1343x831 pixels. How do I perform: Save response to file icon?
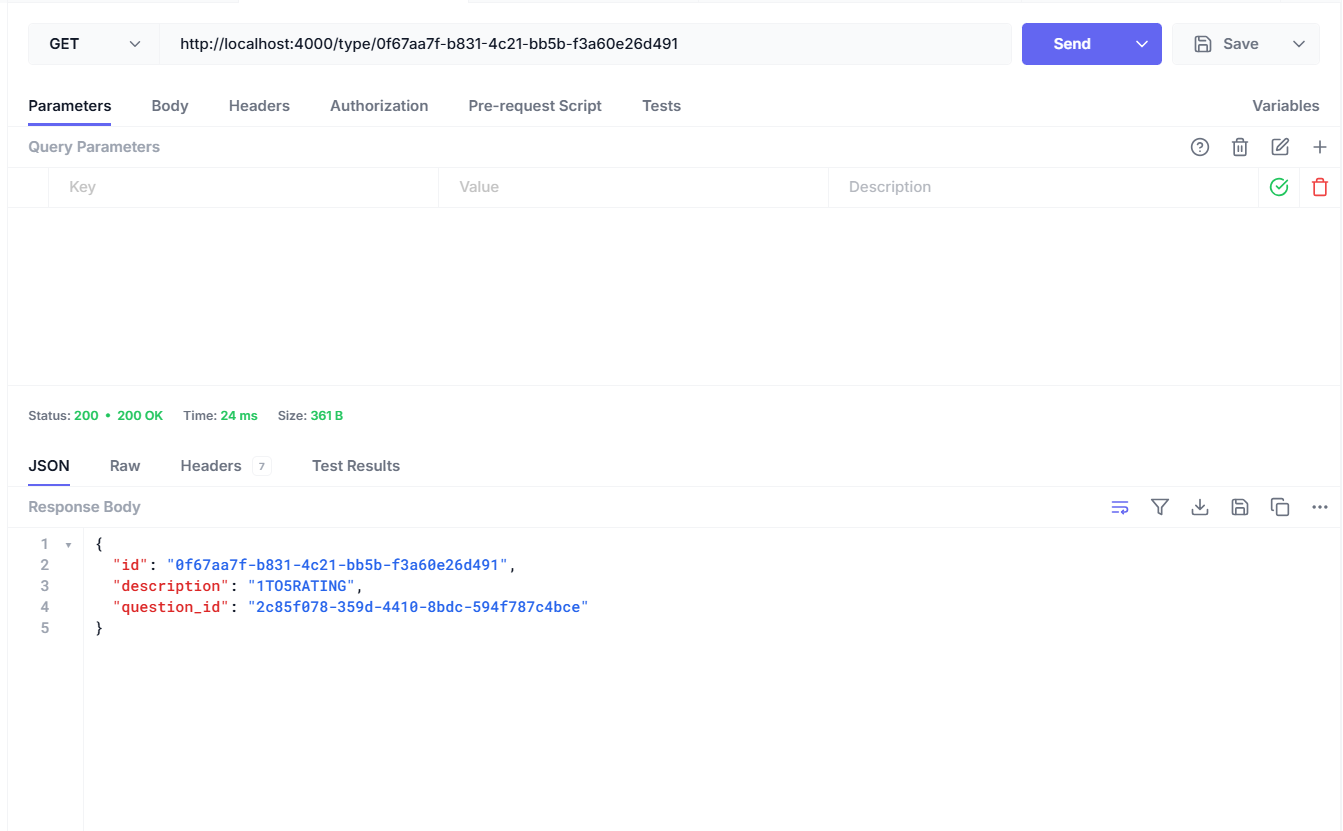1240,507
